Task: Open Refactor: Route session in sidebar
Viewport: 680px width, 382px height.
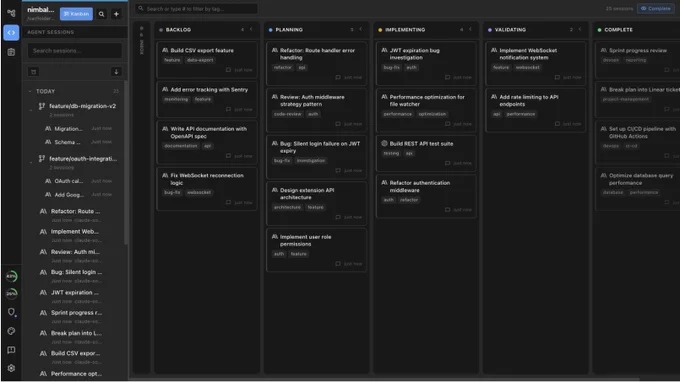Action: [76, 215]
